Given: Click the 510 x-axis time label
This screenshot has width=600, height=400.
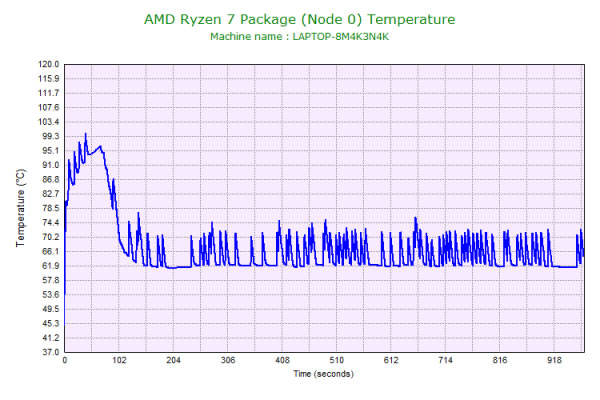Looking at the screenshot, I should click(x=337, y=360).
